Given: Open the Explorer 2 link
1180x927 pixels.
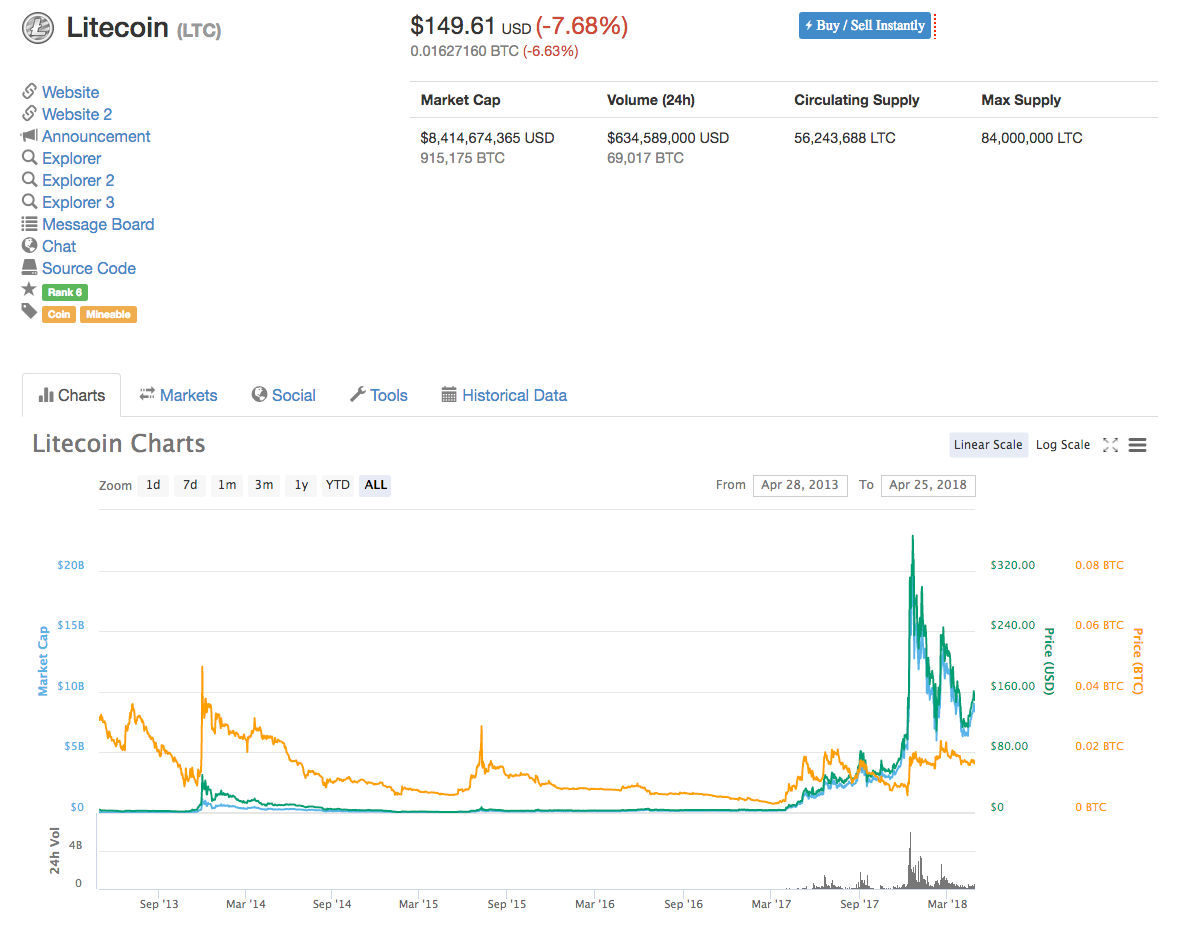Looking at the screenshot, I should click(x=78, y=180).
